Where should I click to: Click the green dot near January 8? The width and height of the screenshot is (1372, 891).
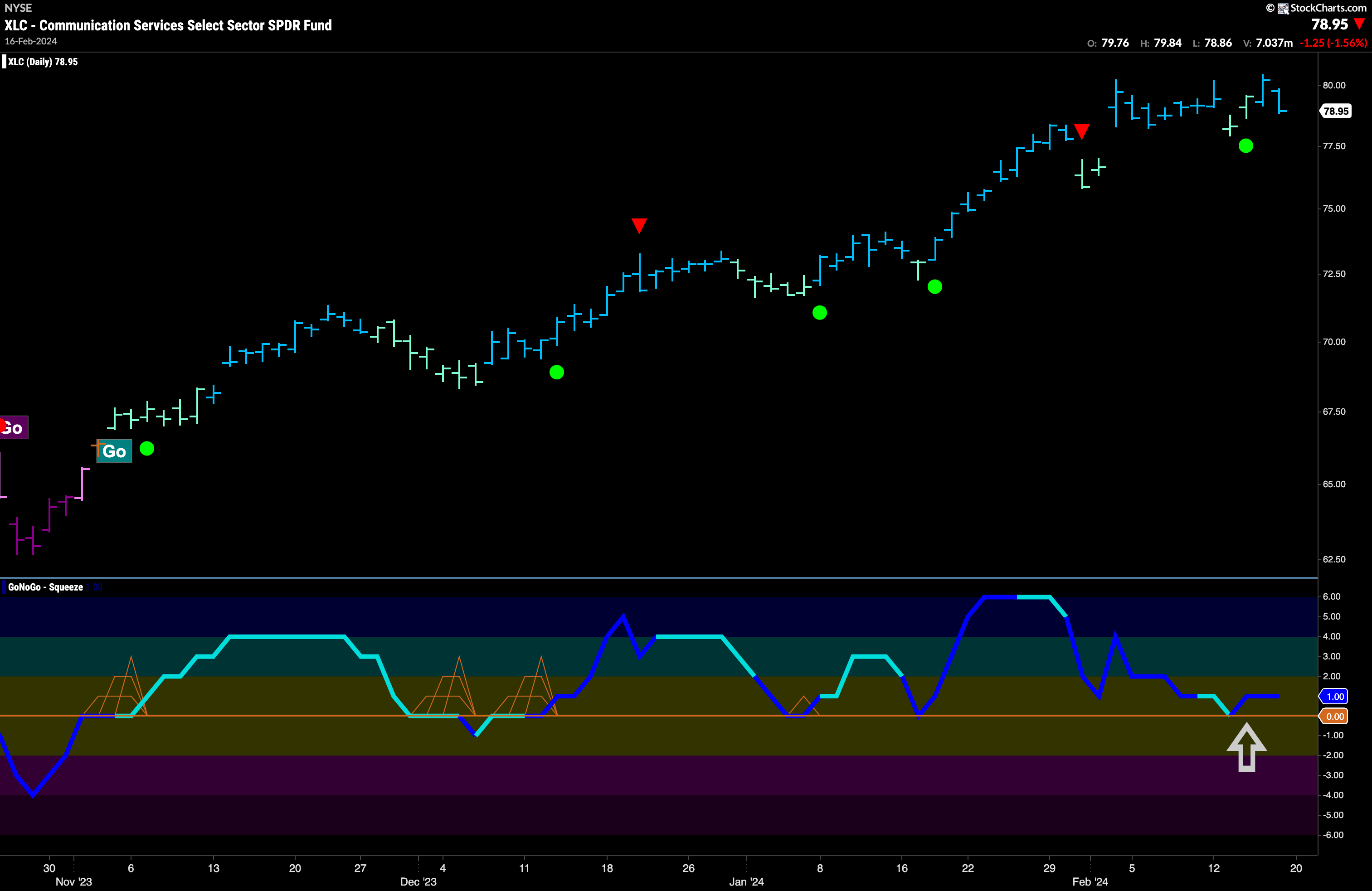(820, 313)
